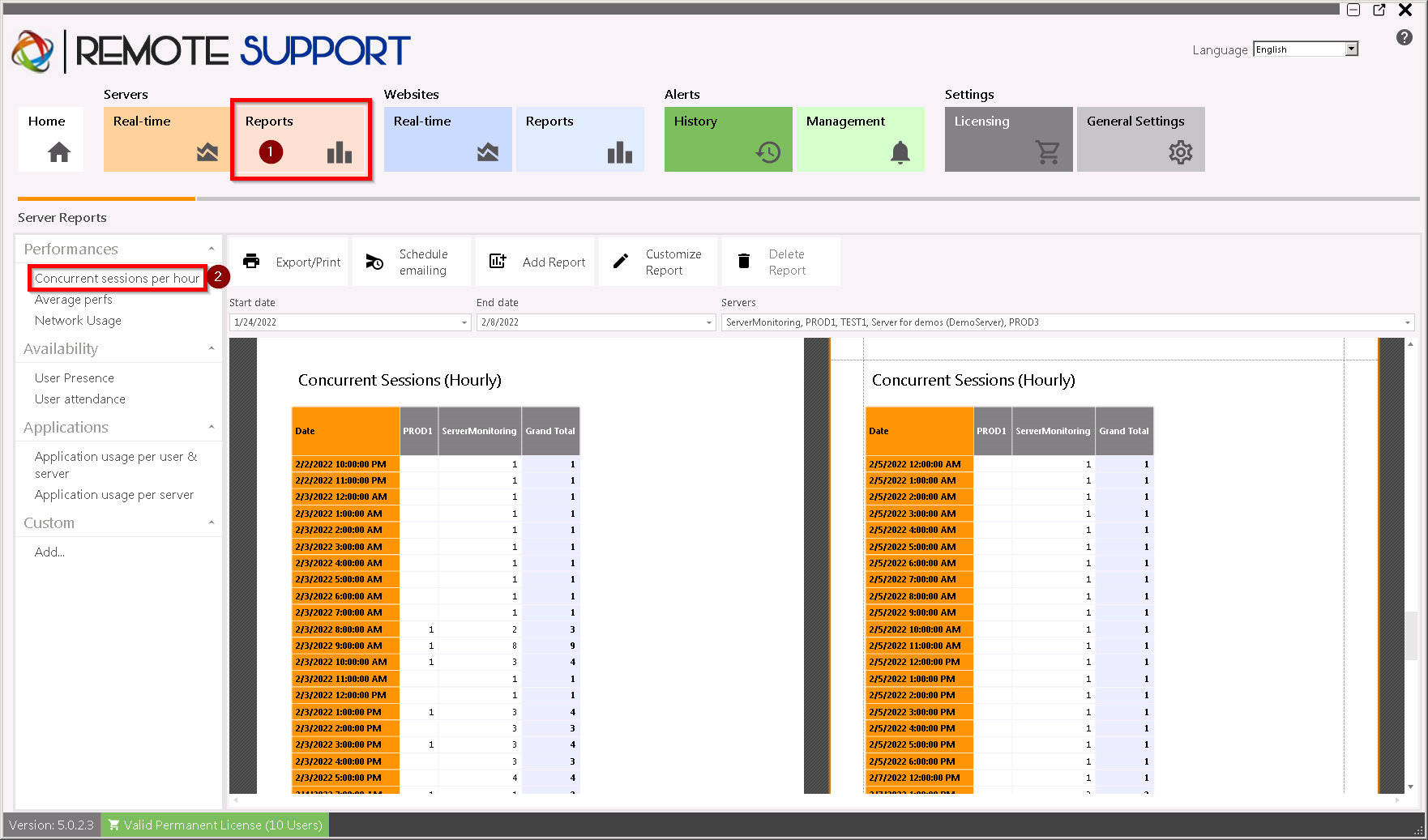Image resolution: width=1428 pixels, height=840 pixels.
Task: Collapse the Applications section
Action: [212, 427]
